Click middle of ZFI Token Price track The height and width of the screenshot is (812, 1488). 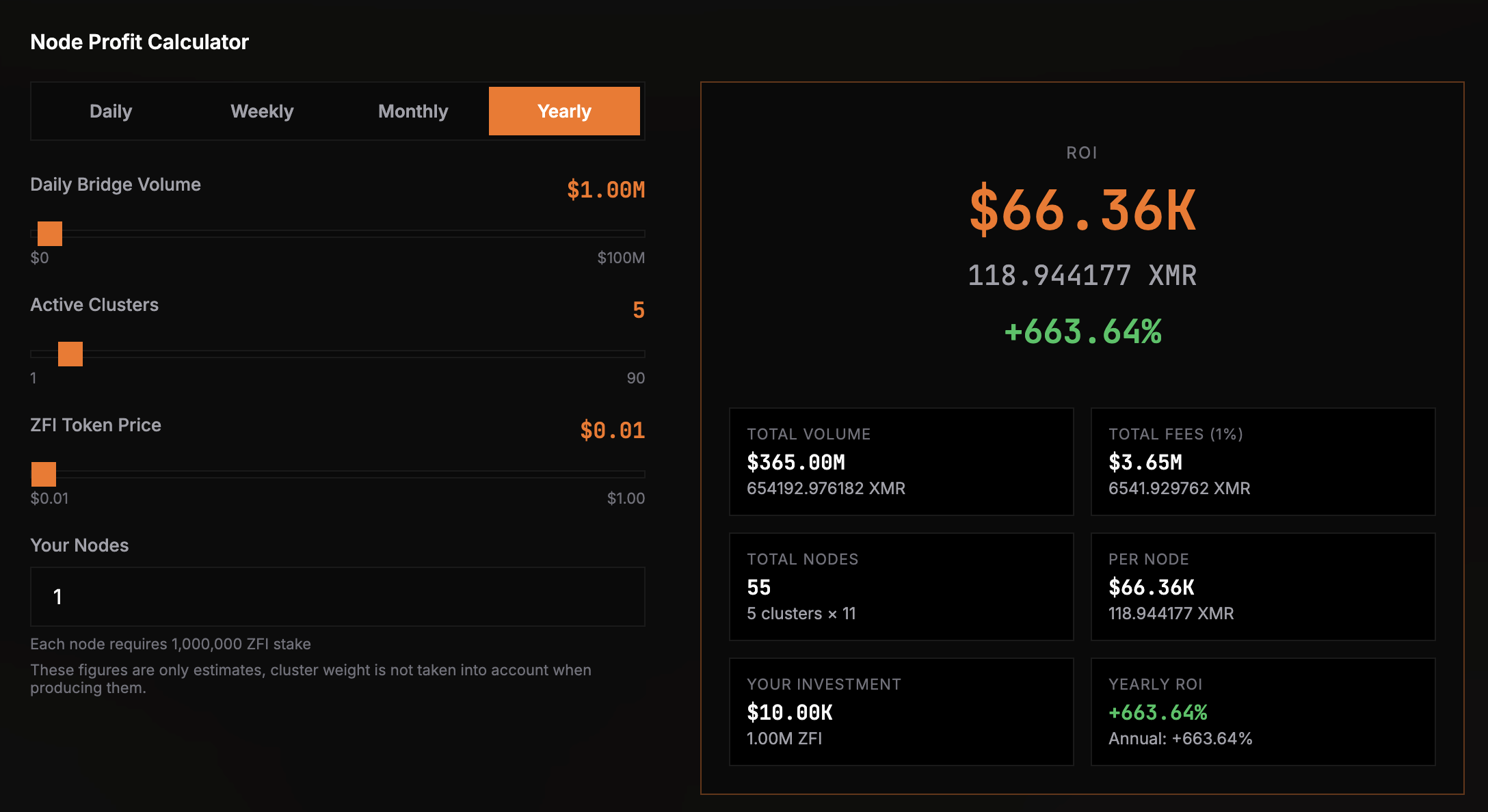tap(338, 474)
